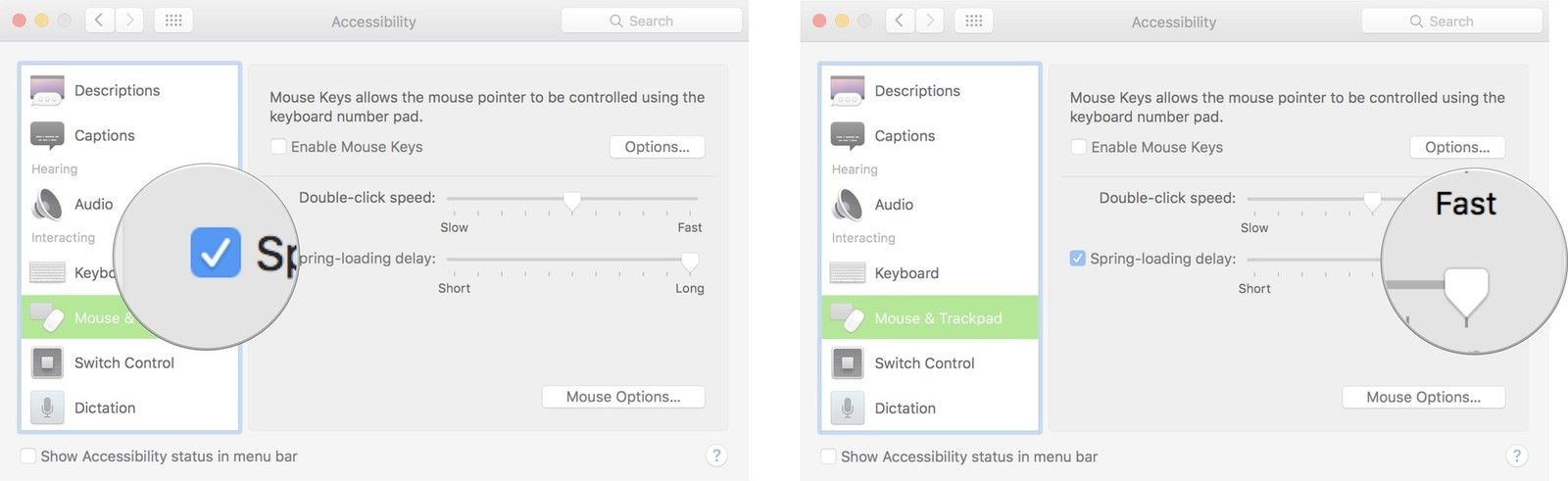Open Mouse Options… in the right window
1568x481 pixels.
tap(1423, 397)
